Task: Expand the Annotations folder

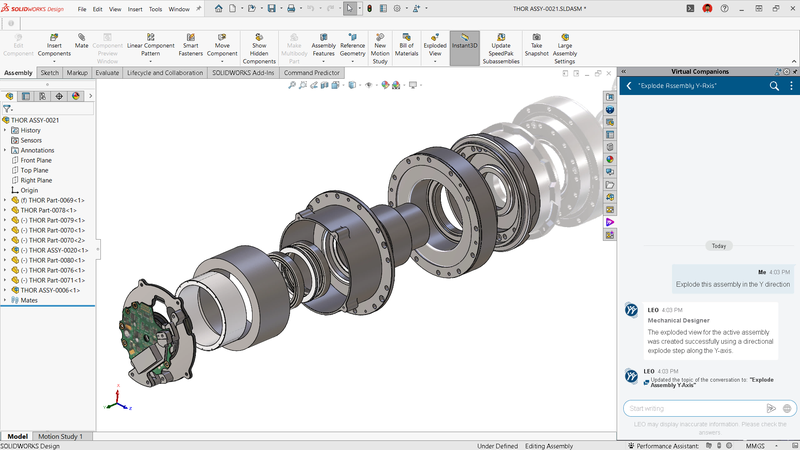Action: tap(5, 150)
